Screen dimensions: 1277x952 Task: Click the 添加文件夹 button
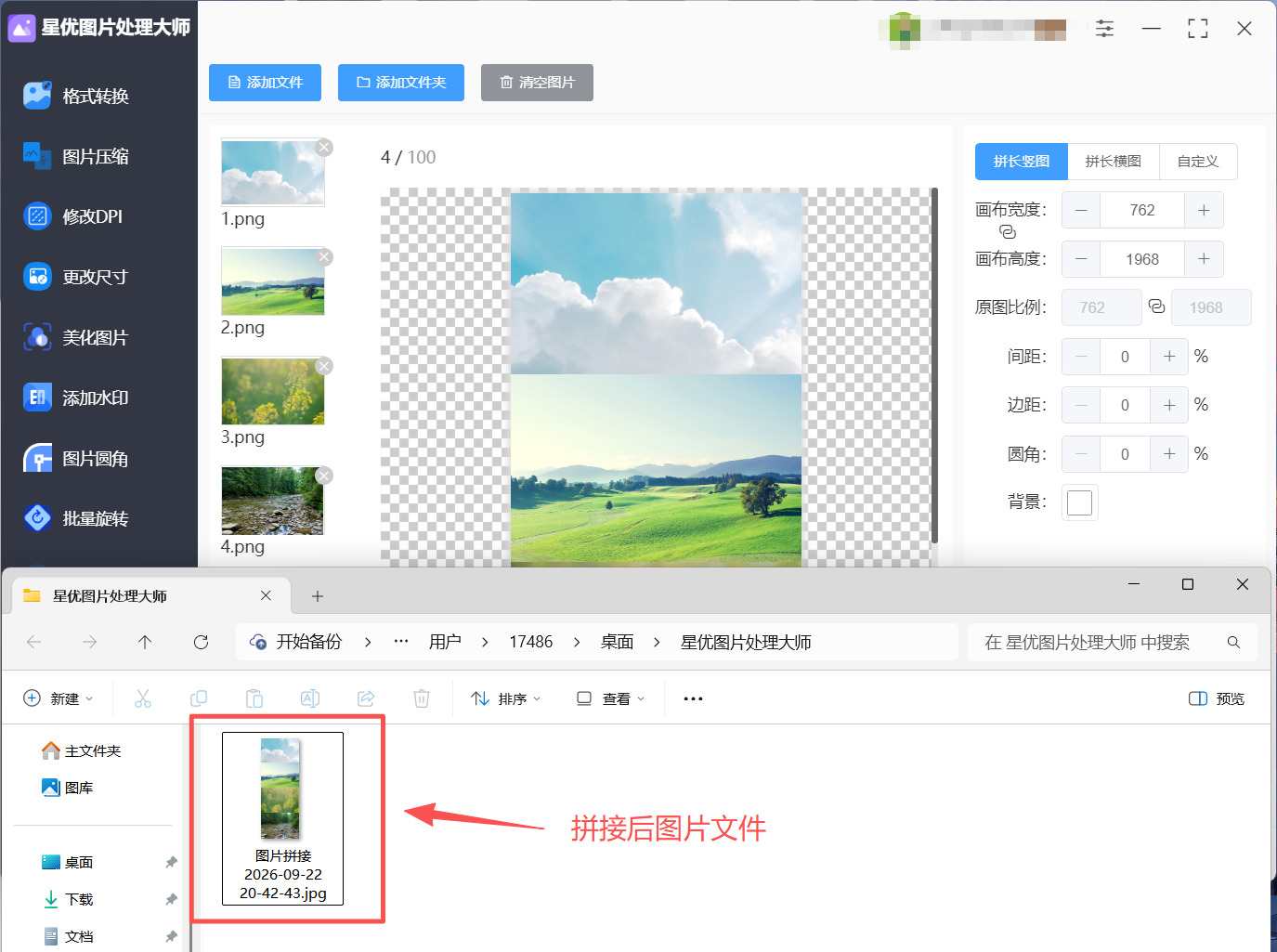click(x=401, y=83)
